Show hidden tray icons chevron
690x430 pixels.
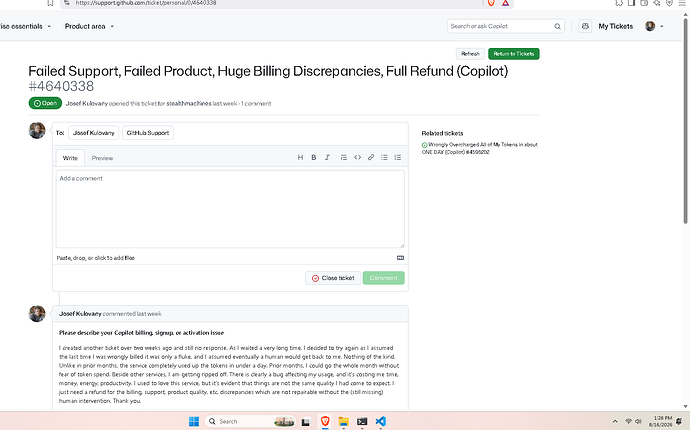(x=615, y=421)
